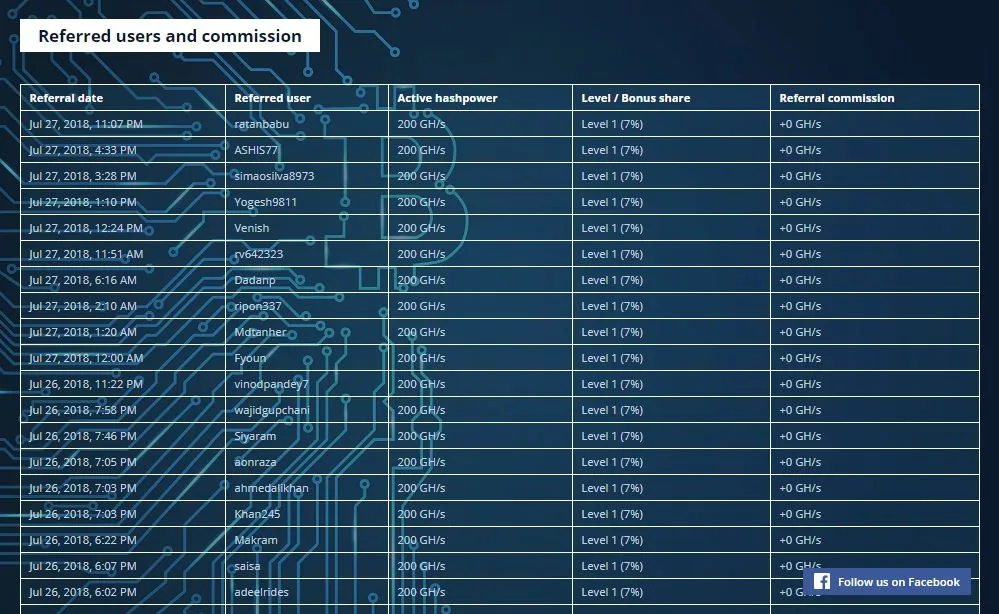Viewport: 999px width, 614px height.
Task: Click the Follow us on Facebook button
Action: [887, 582]
